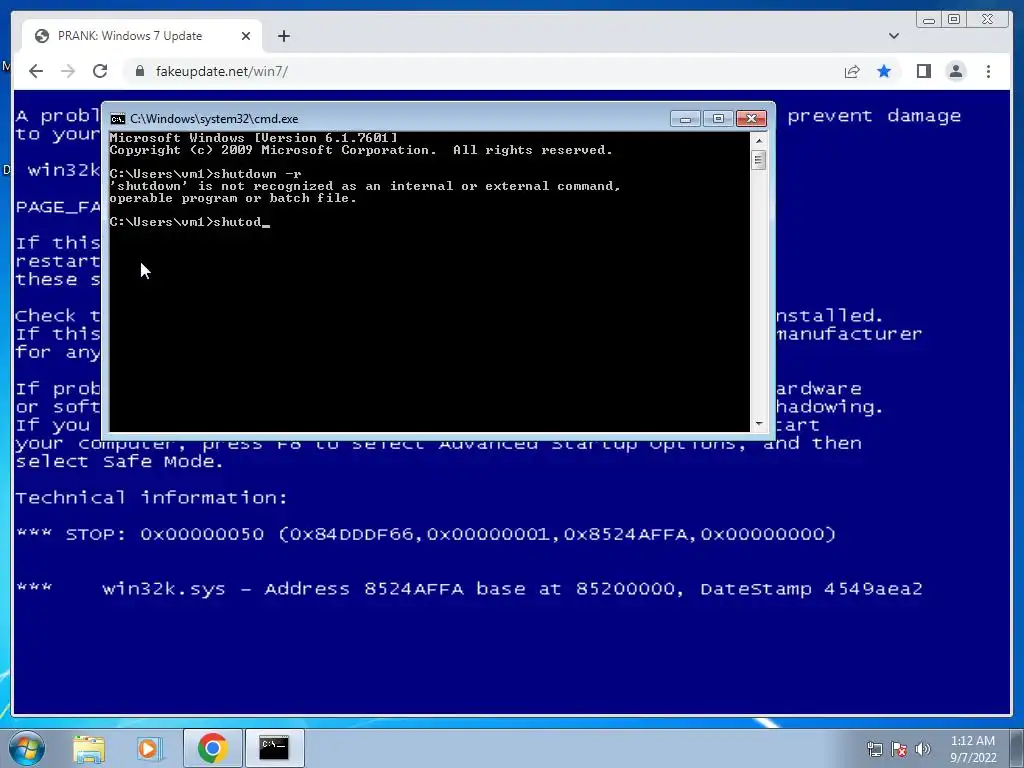Viewport: 1024px width, 768px height.
Task: Click the Chrome forward arrow
Action: (68, 71)
